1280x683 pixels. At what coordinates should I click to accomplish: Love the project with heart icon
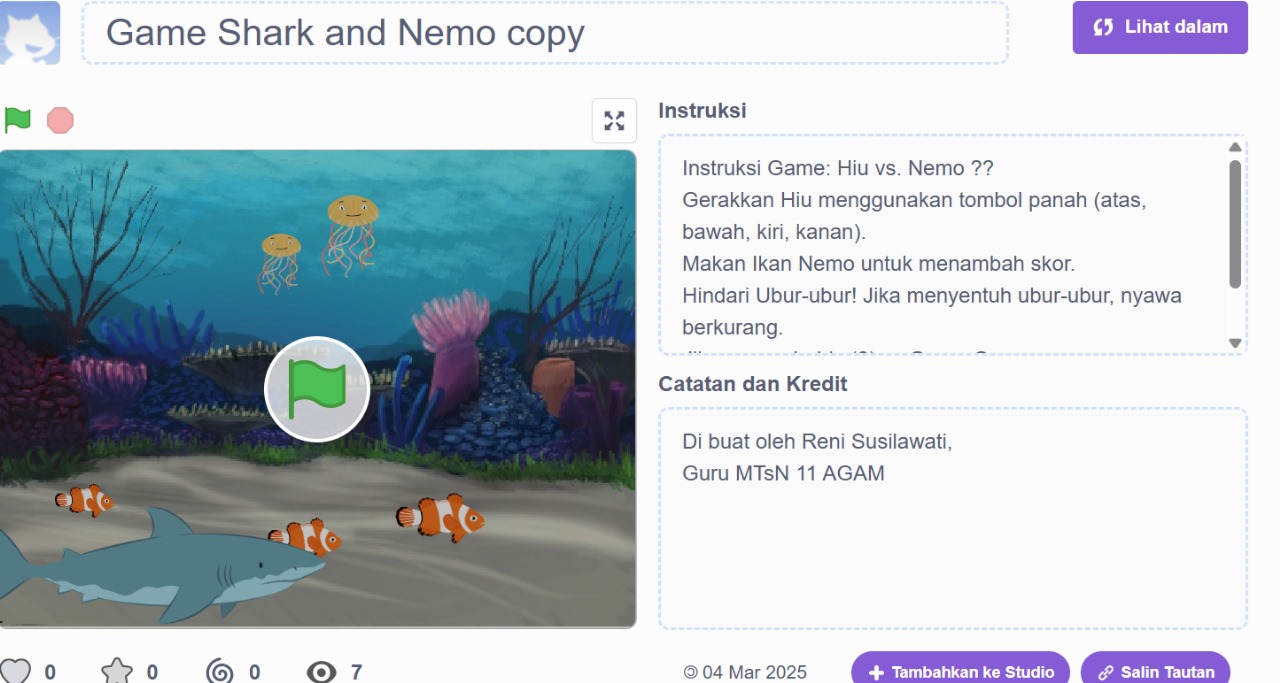(15, 672)
